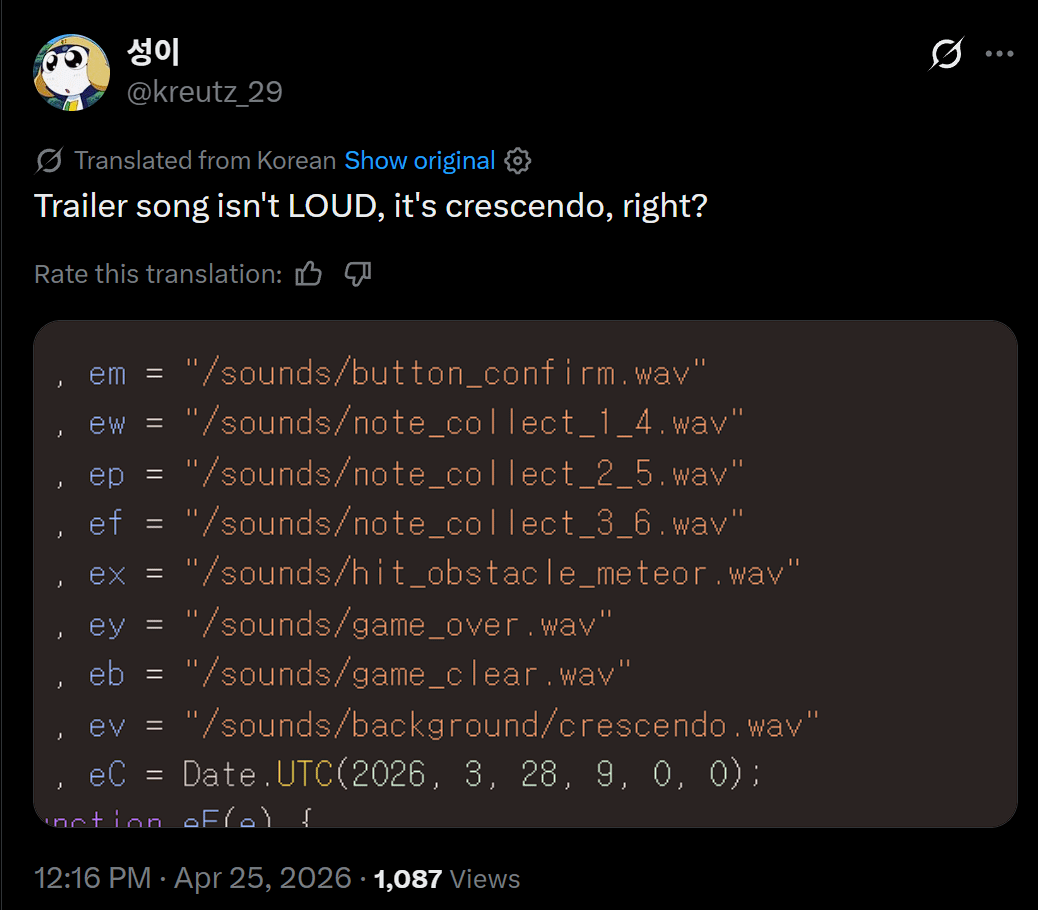Click the button_confirm.wav line in the image
The width and height of the screenshot is (1038, 910).
pyautogui.click(x=445, y=373)
